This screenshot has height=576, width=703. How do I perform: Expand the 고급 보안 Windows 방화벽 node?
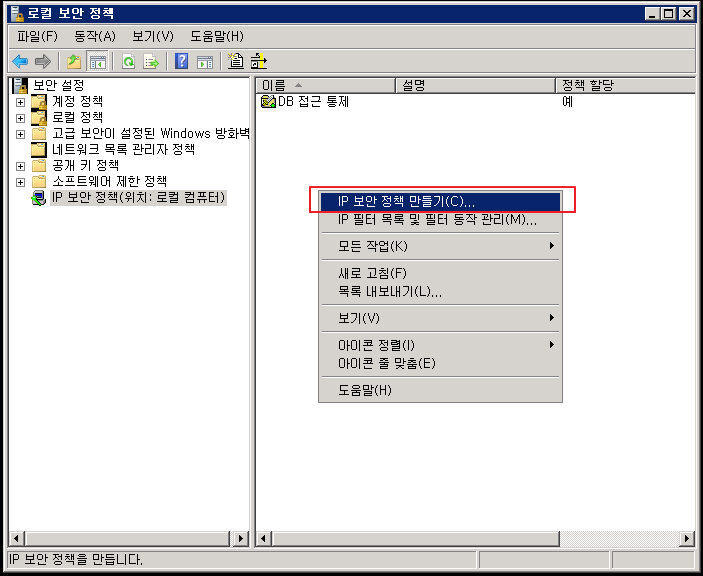click(x=20, y=134)
